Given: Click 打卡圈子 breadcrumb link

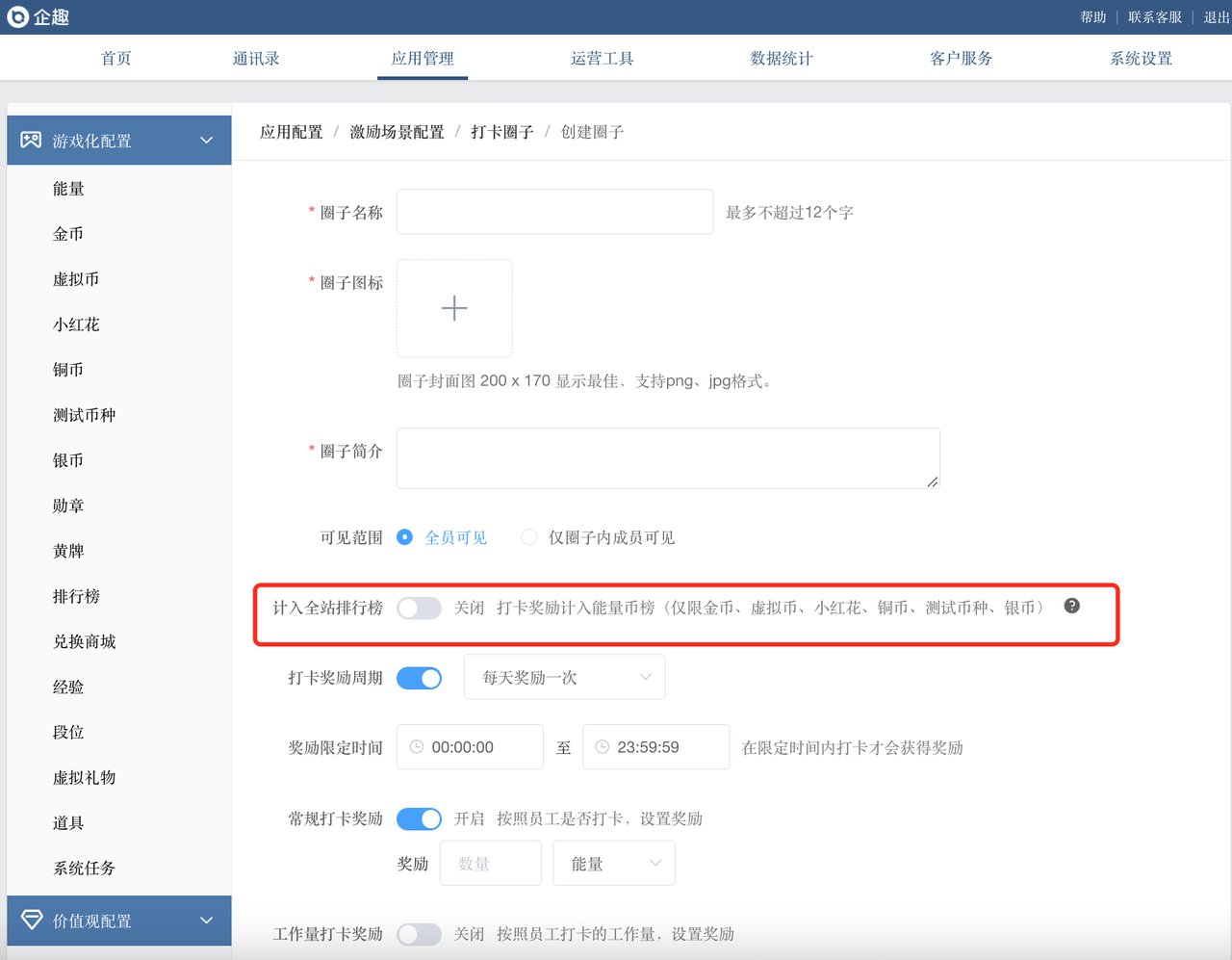Looking at the screenshot, I should click(502, 132).
